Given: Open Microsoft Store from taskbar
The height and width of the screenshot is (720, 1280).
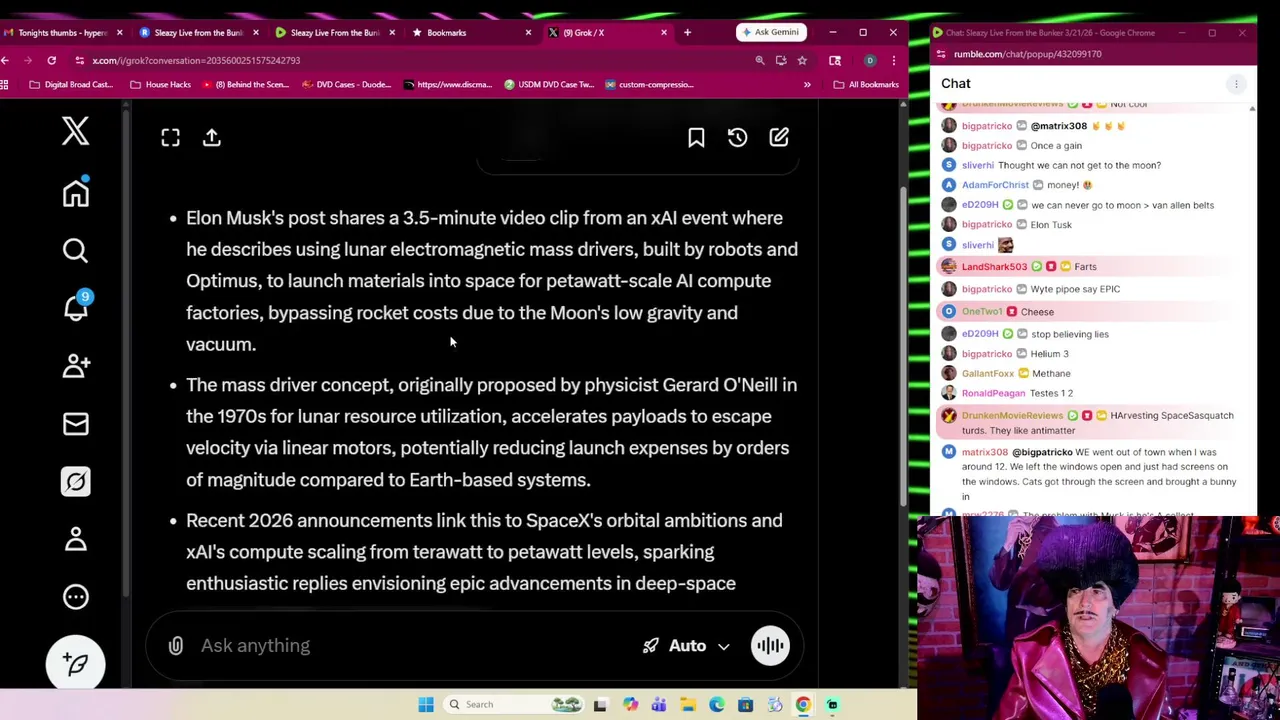Looking at the screenshot, I should coord(745,705).
